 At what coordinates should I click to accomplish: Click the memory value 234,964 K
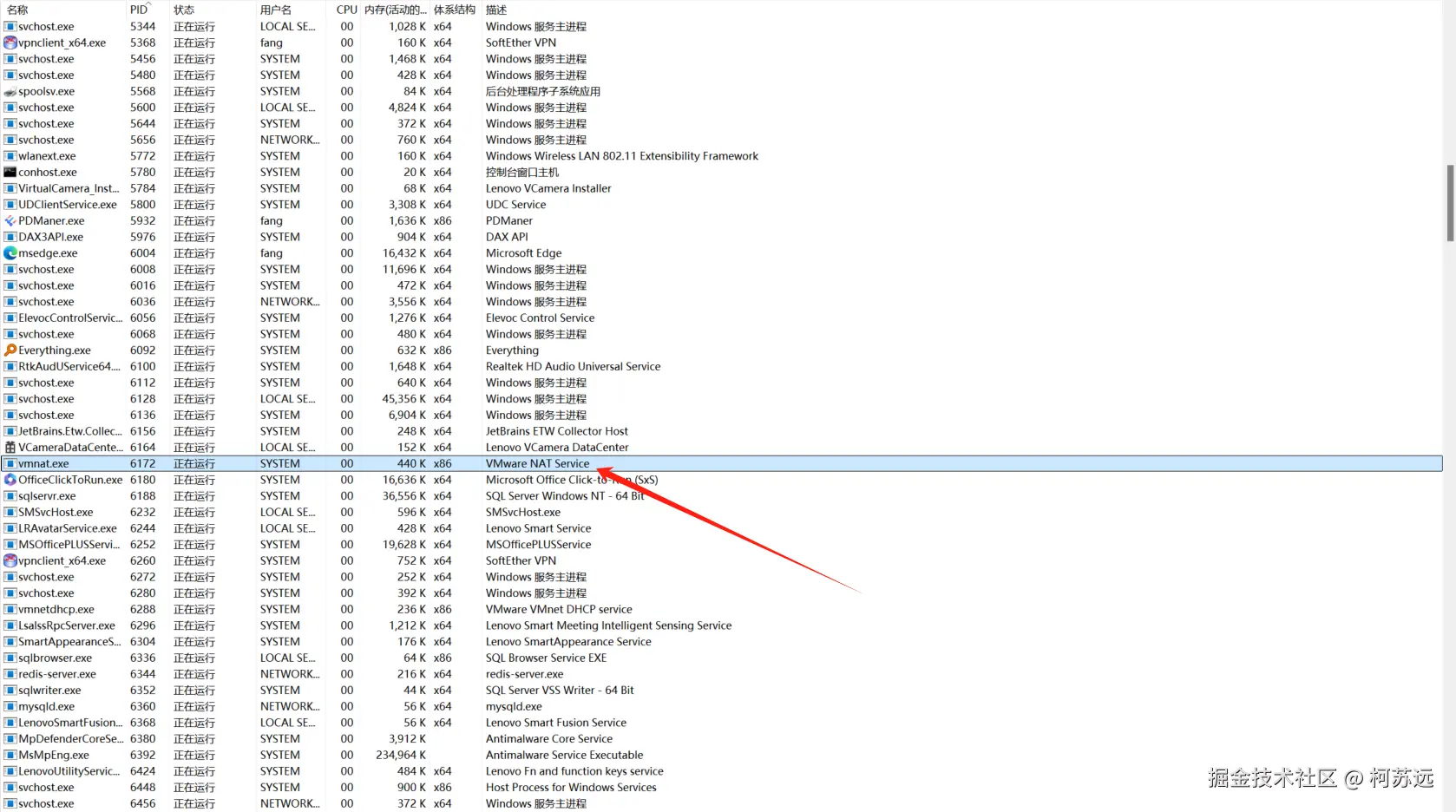(x=401, y=756)
